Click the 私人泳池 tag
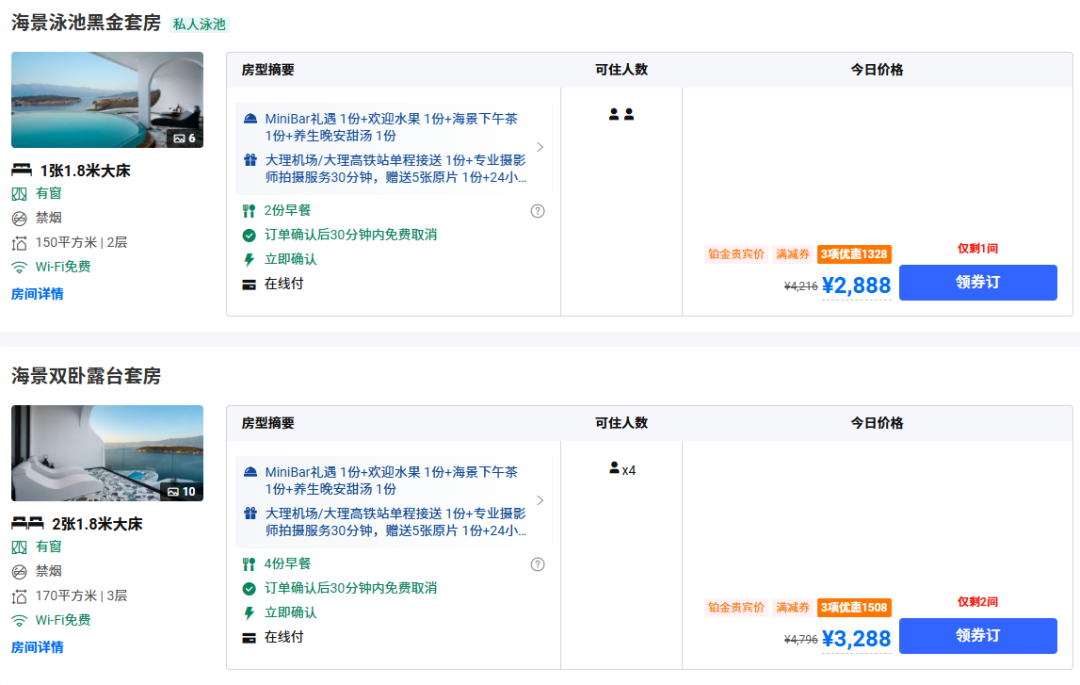This screenshot has width=1080, height=685. [x=199, y=24]
